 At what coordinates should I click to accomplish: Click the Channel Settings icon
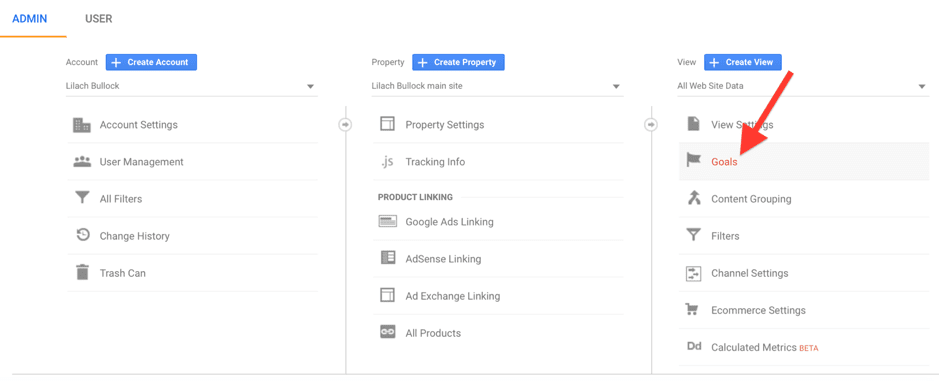click(x=693, y=273)
